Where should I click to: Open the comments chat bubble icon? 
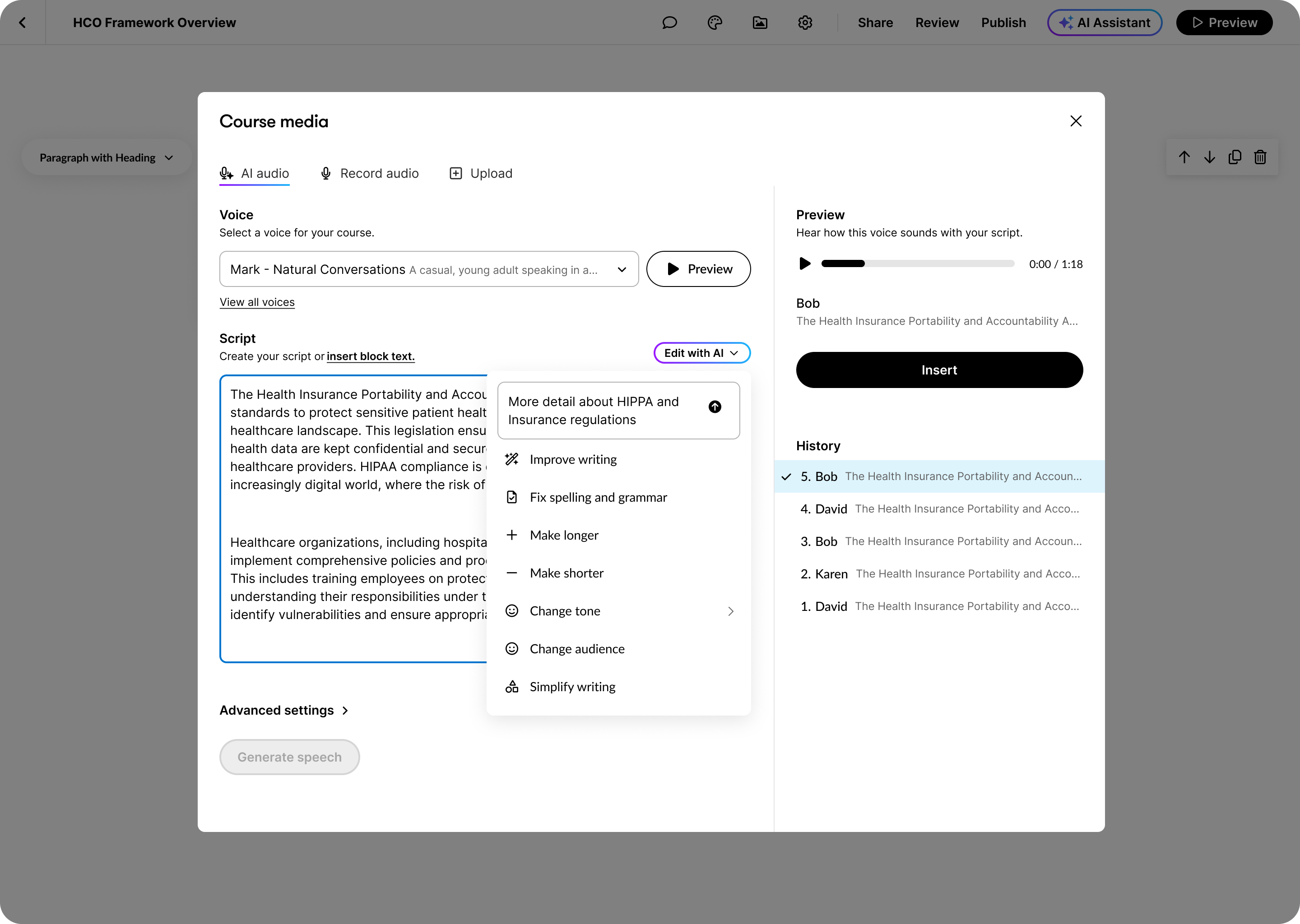(669, 23)
